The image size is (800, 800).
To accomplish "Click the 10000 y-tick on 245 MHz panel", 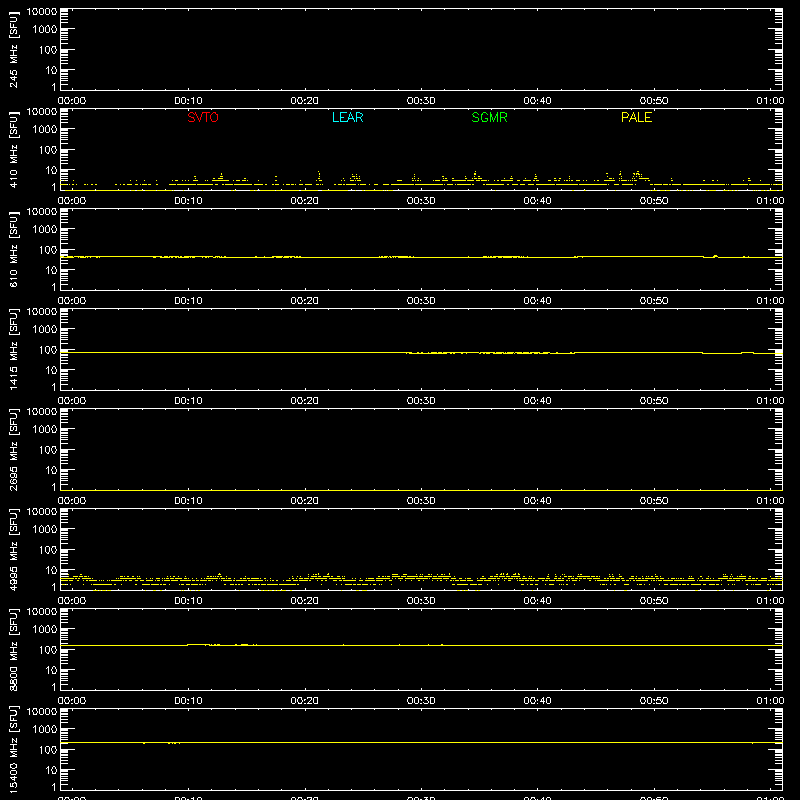I will click(x=42, y=12).
